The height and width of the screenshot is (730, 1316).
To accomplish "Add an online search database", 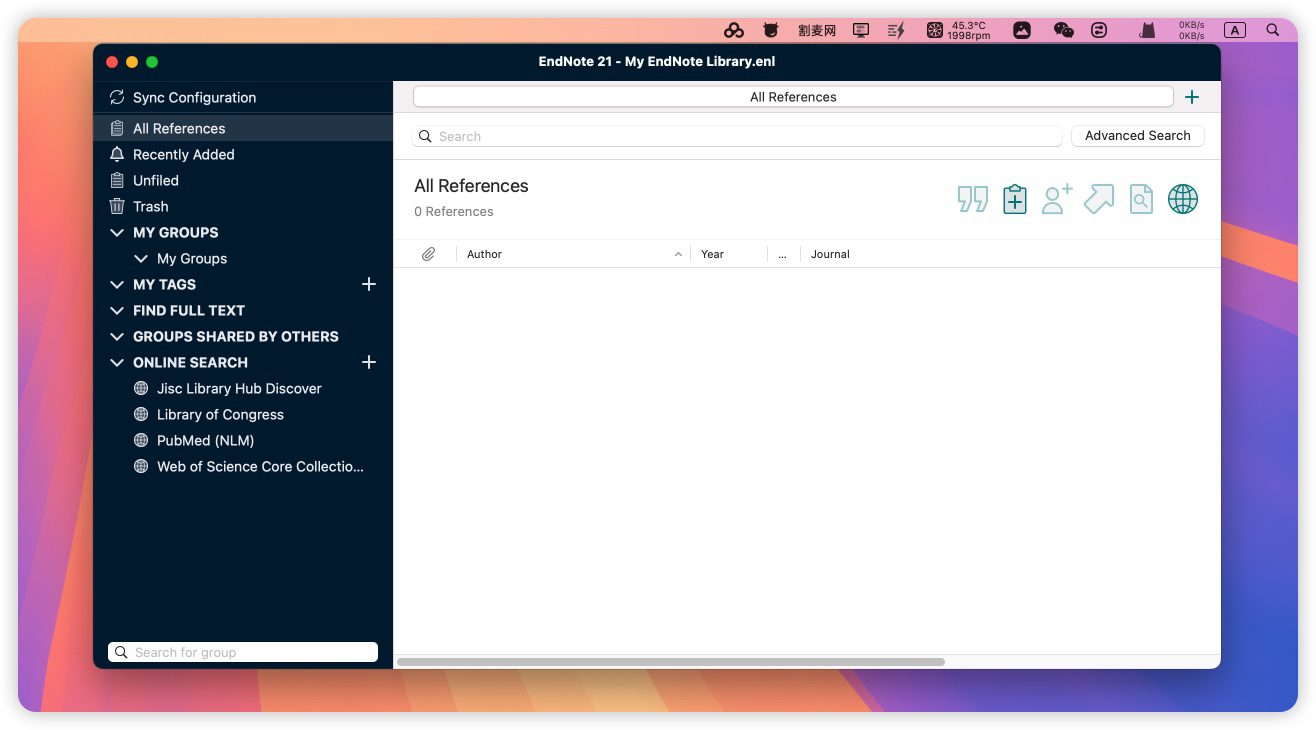I will (x=368, y=362).
